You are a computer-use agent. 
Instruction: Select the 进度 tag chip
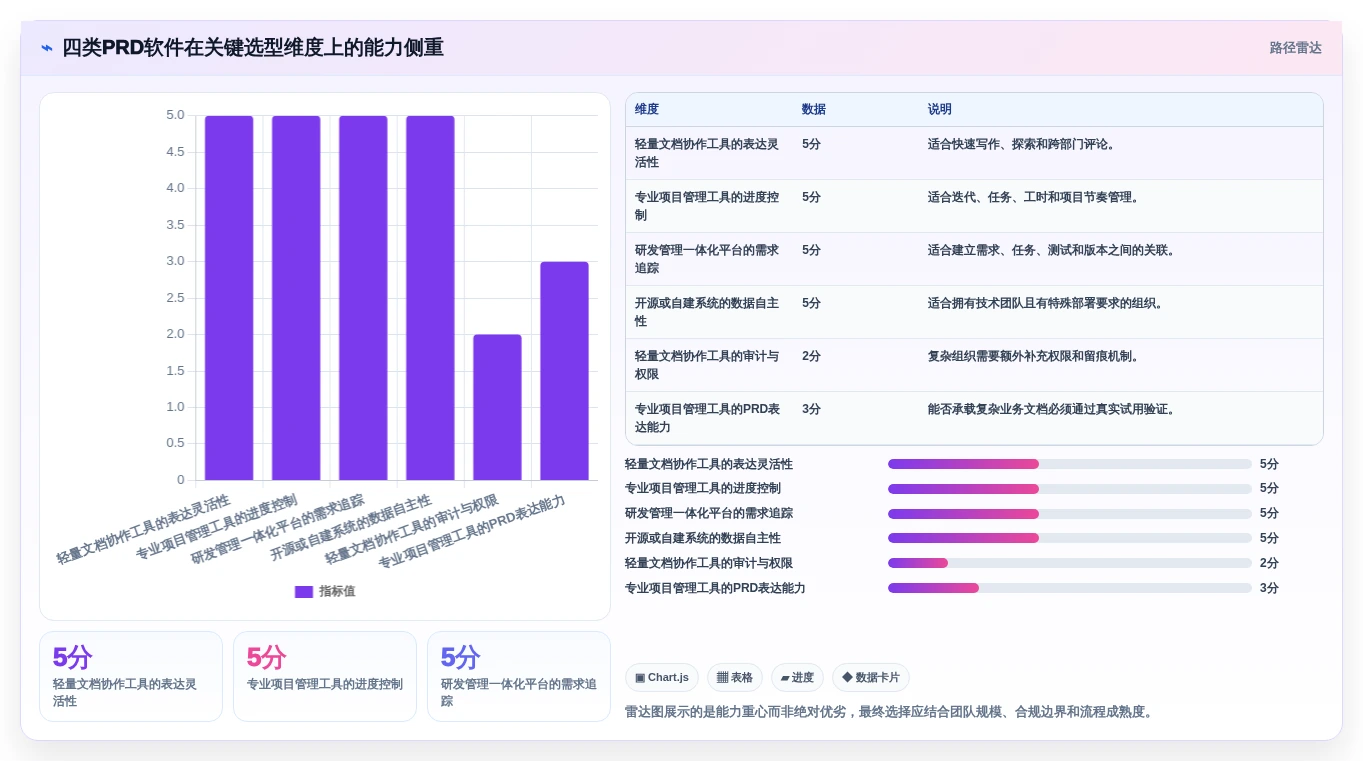(797, 677)
